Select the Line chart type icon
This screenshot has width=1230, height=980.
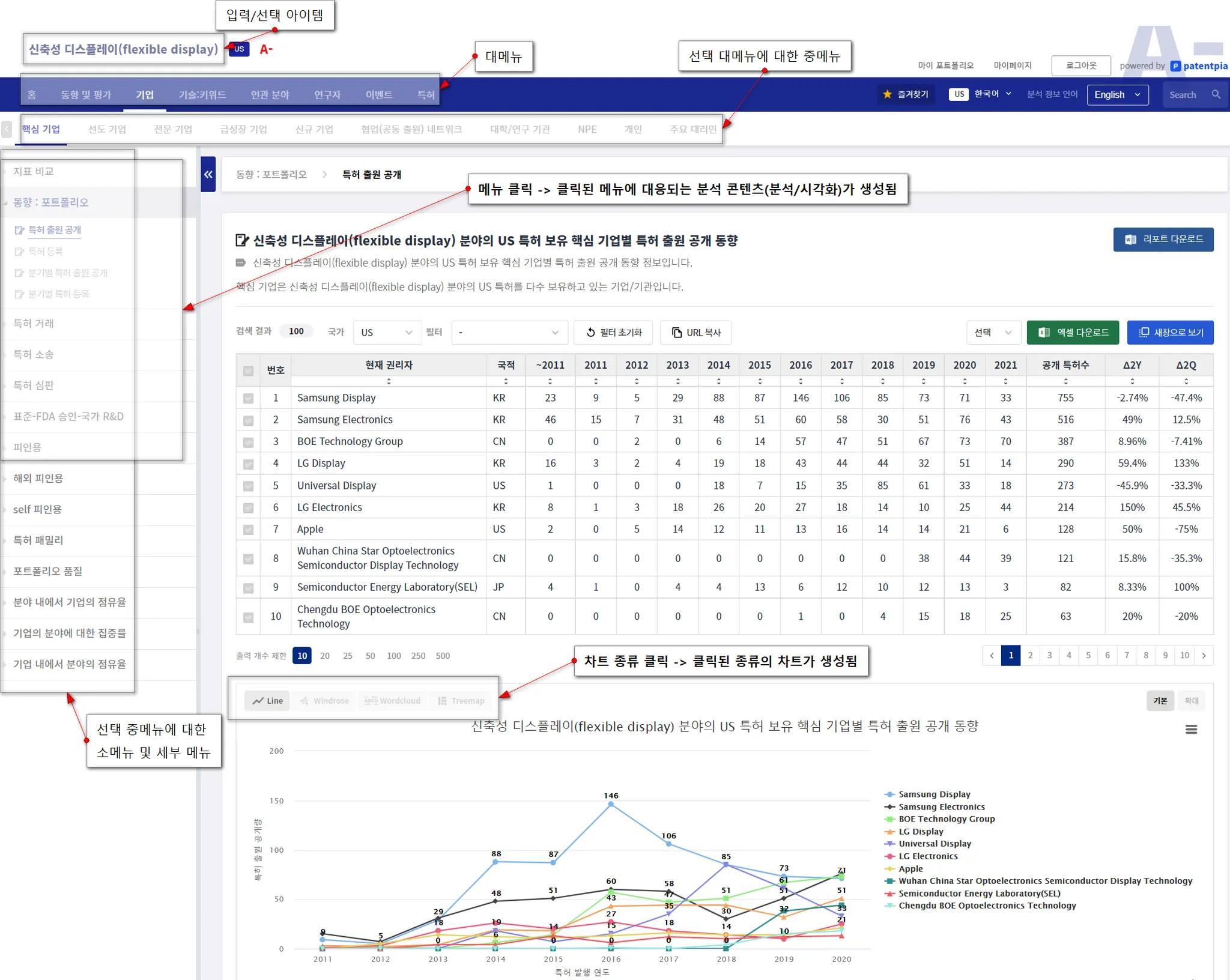pyautogui.click(x=259, y=701)
